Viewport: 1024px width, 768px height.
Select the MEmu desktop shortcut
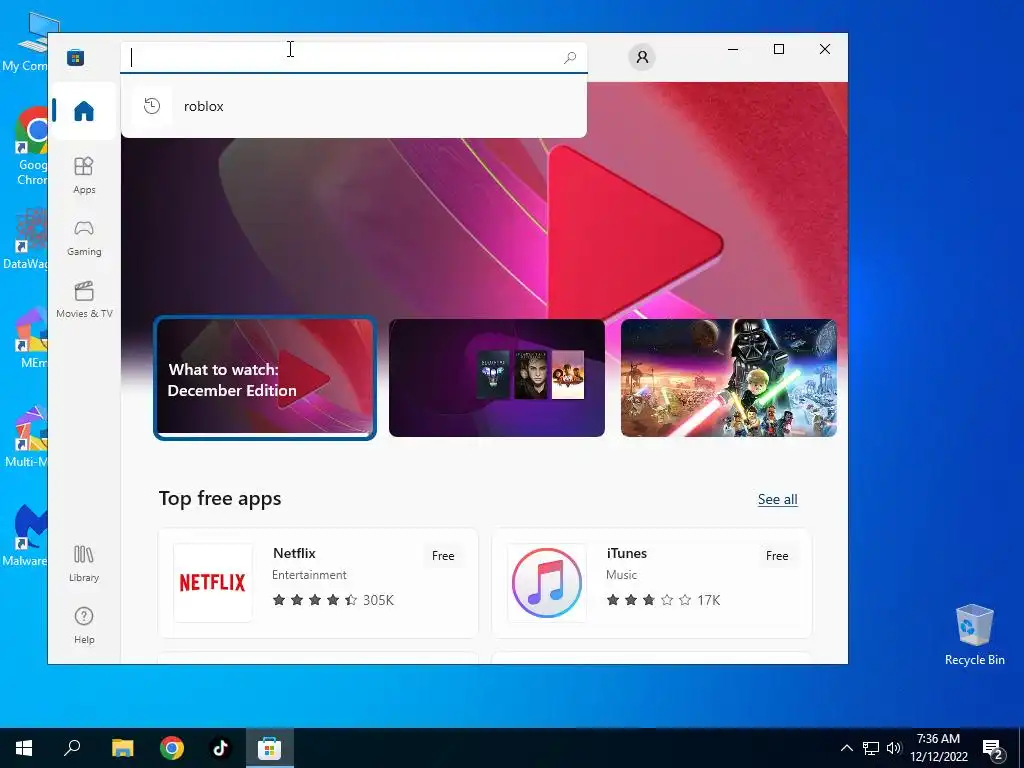[31, 338]
